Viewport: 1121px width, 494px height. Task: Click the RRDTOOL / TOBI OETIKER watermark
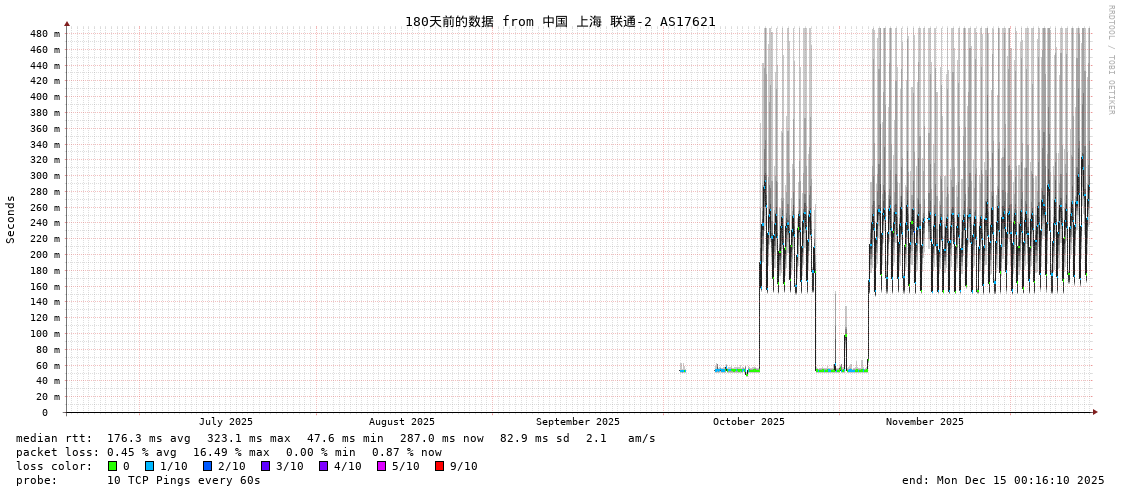click(1111, 60)
